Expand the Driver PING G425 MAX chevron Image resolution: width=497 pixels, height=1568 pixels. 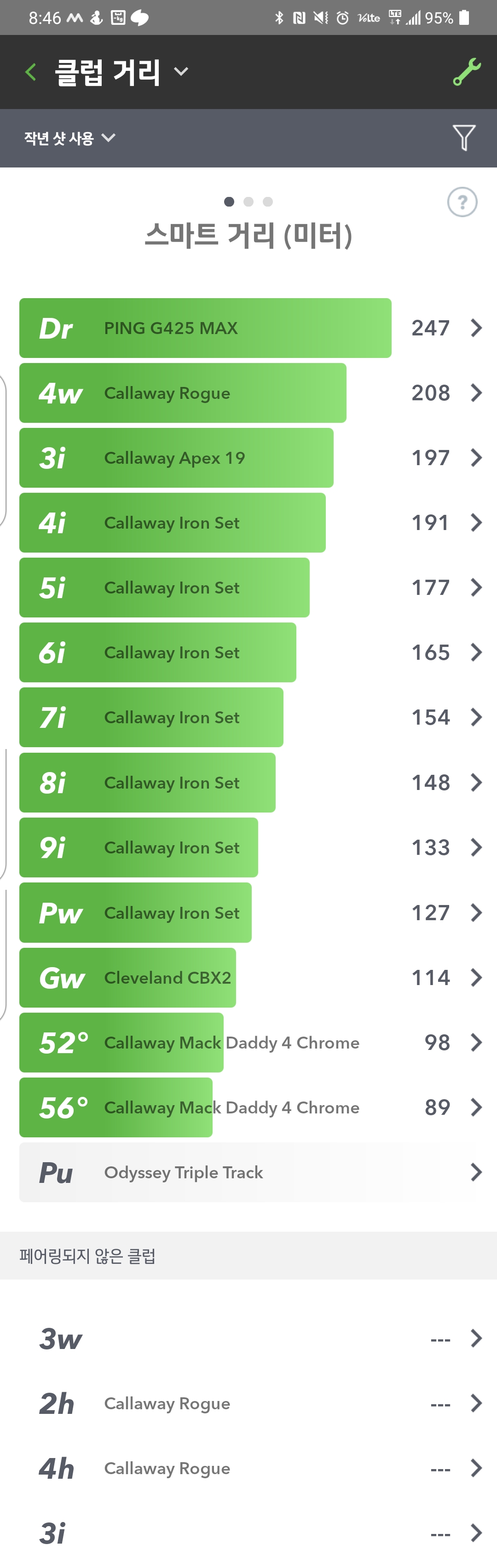[476, 328]
